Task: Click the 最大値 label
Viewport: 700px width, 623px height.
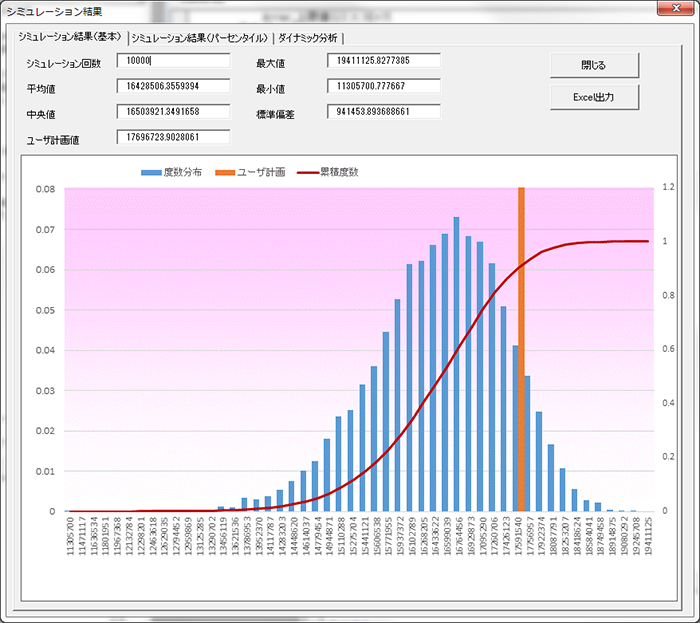Action: click(x=271, y=64)
